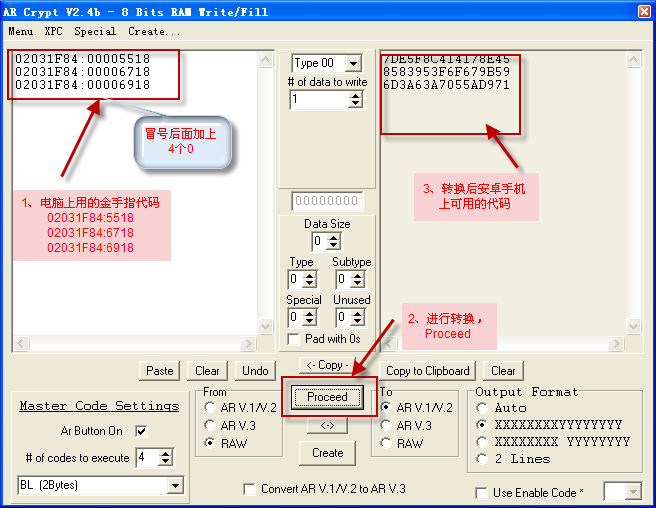The height and width of the screenshot is (508, 656).
Task: Toggle Pad with 0s checkbox
Action: click(x=294, y=339)
